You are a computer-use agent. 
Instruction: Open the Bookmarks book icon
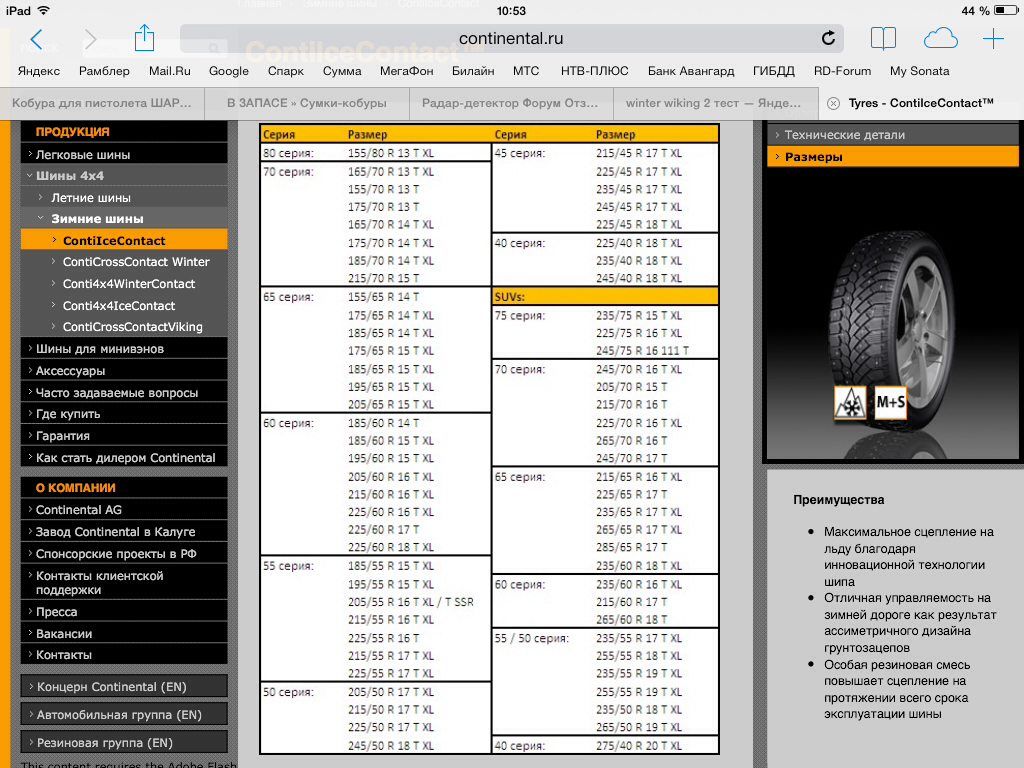(883, 39)
